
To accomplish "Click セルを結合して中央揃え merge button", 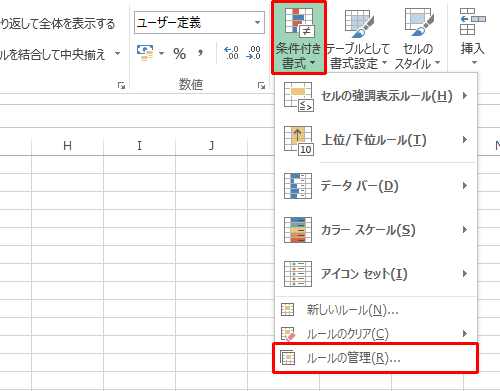I will click(53, 54).
